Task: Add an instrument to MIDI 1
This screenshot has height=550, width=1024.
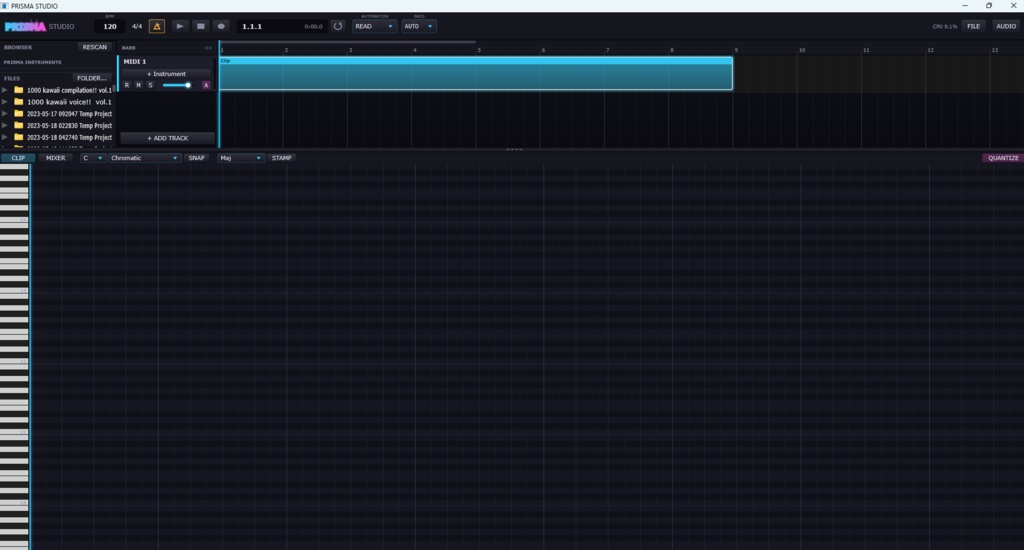Action: pyautogui.click(x=167, y=74)
